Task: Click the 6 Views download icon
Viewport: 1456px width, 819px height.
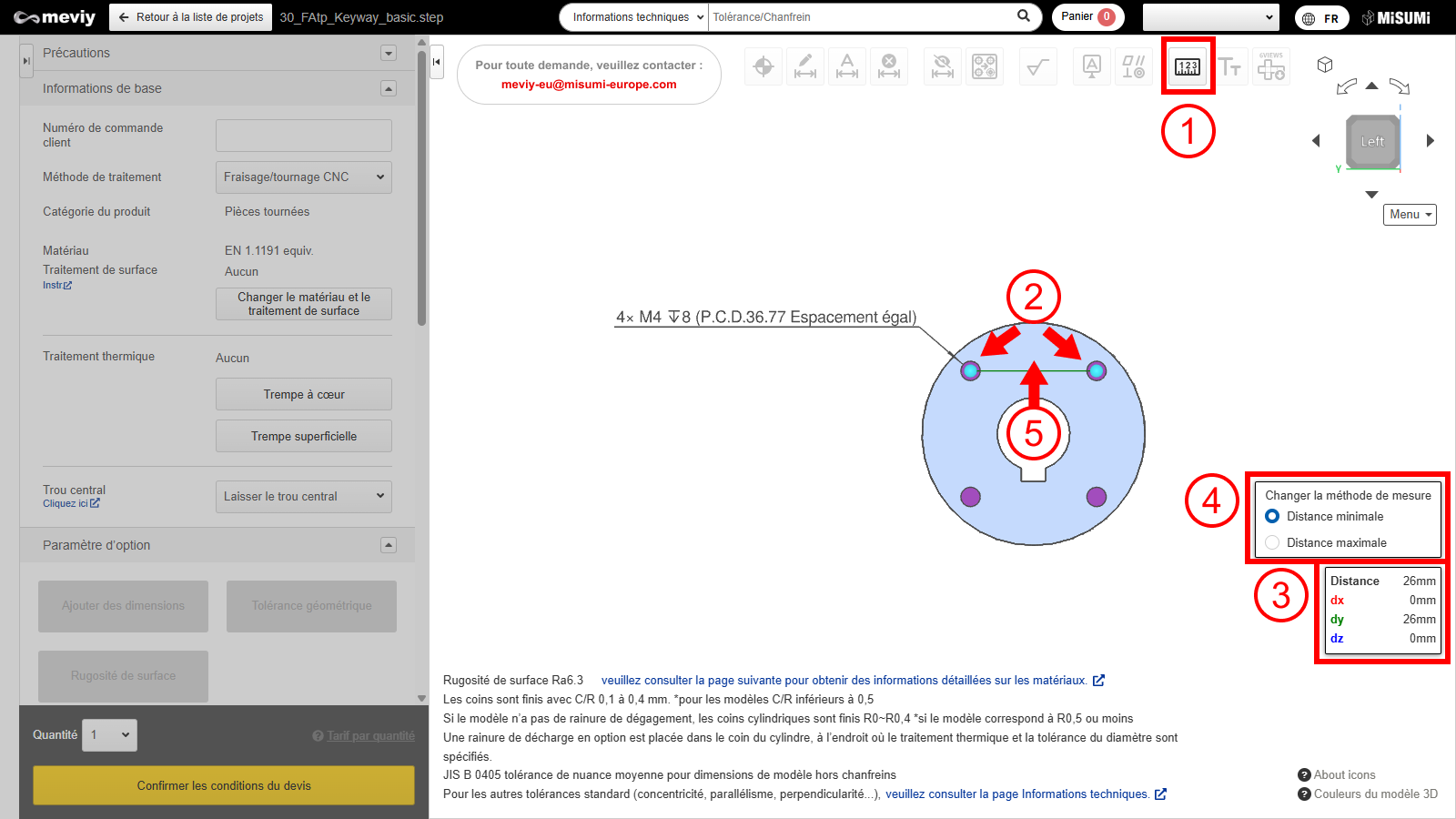Action: [1271, 66]
